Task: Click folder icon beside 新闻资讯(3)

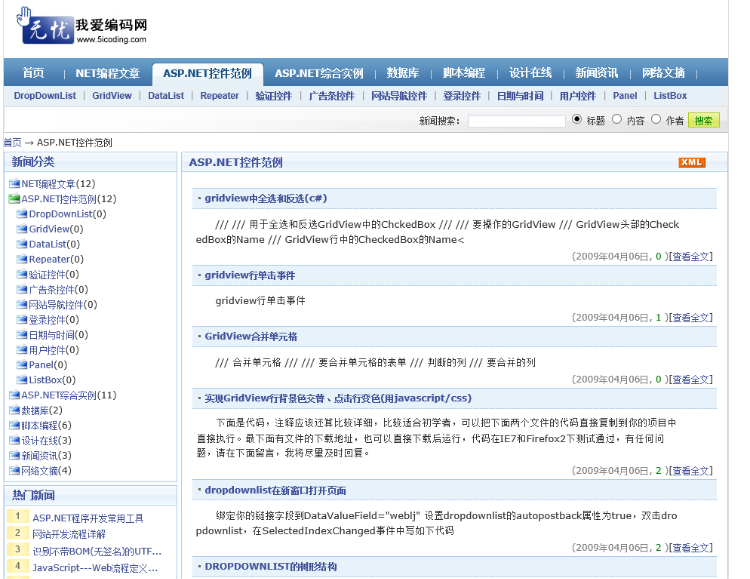Action: (x=14, y=455)
